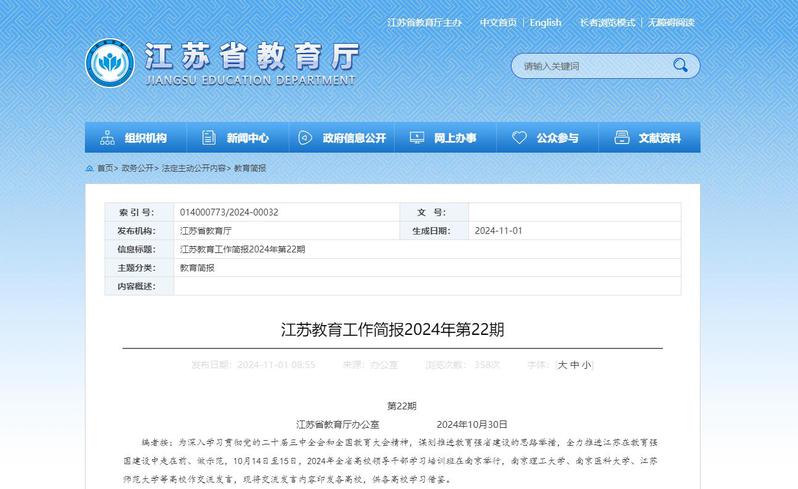Set font size to medium (中)
Screen dimensions: 798x489
pos(575,365)
